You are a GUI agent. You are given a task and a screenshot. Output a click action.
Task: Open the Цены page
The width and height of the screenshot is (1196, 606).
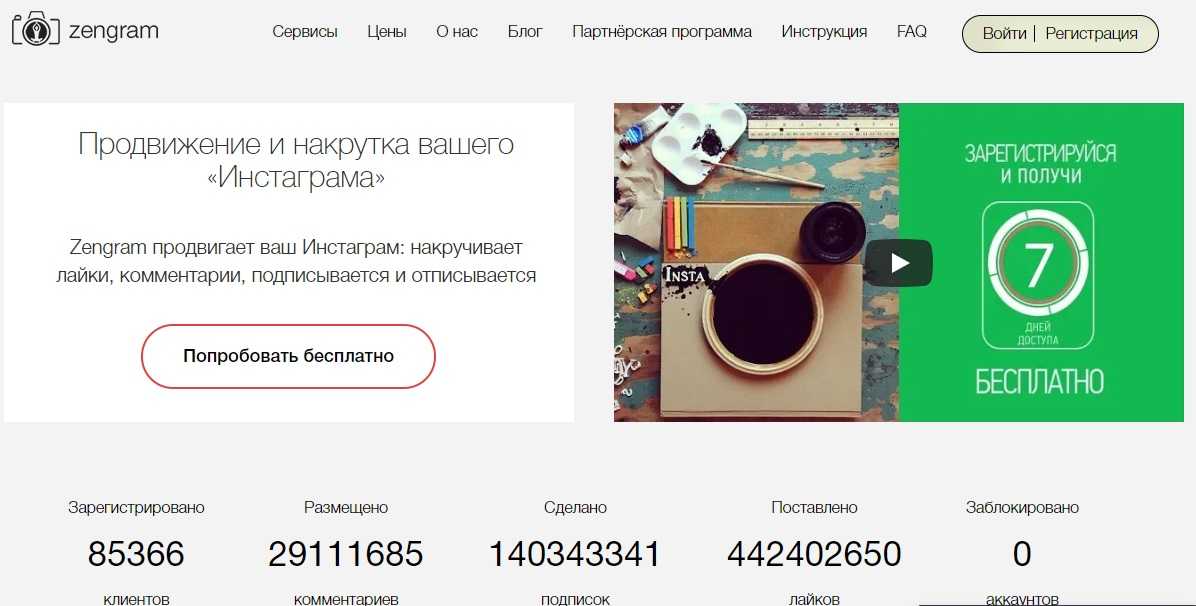point(387,32)
